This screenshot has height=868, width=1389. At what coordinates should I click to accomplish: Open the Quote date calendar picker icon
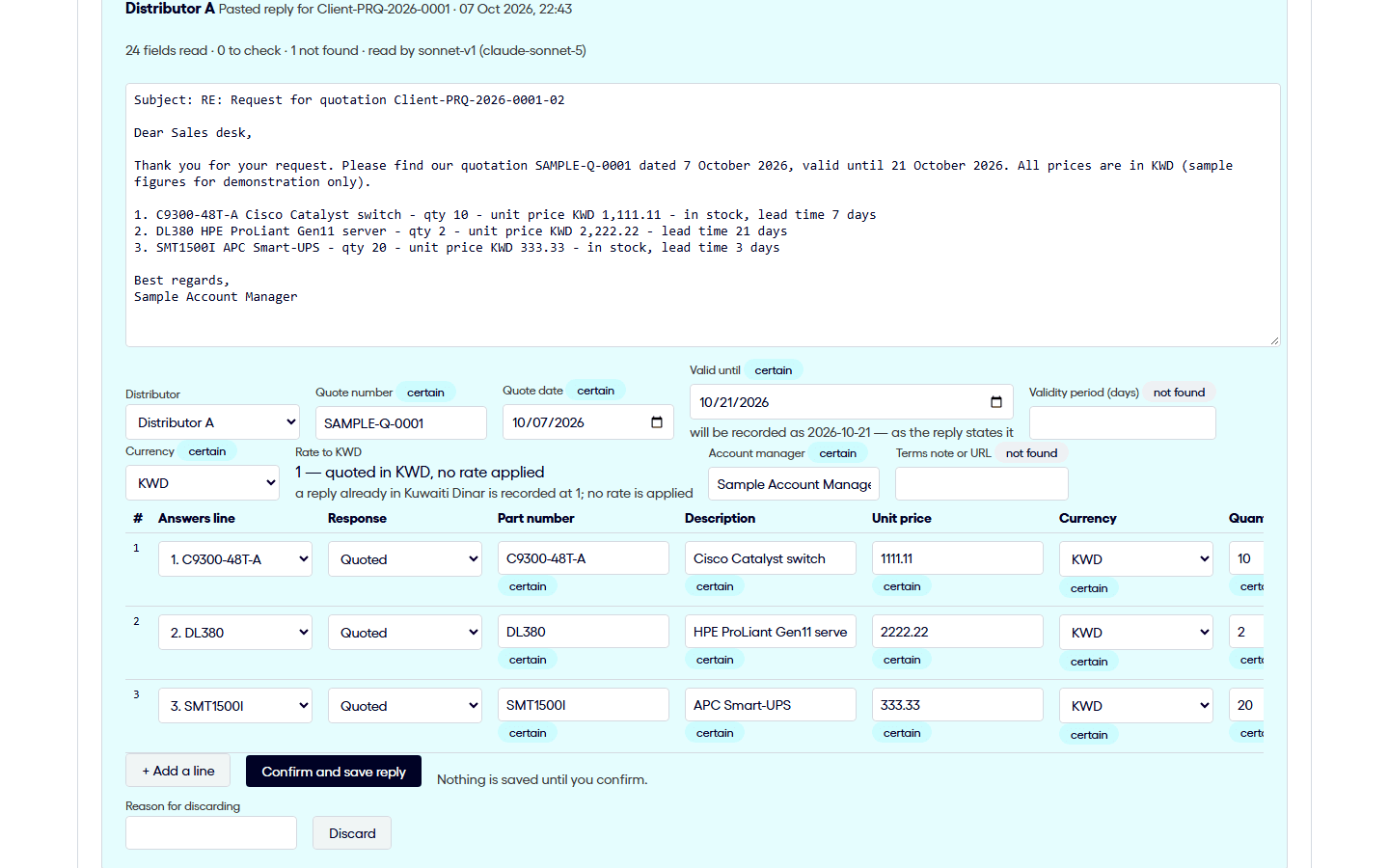pos(657,422)
